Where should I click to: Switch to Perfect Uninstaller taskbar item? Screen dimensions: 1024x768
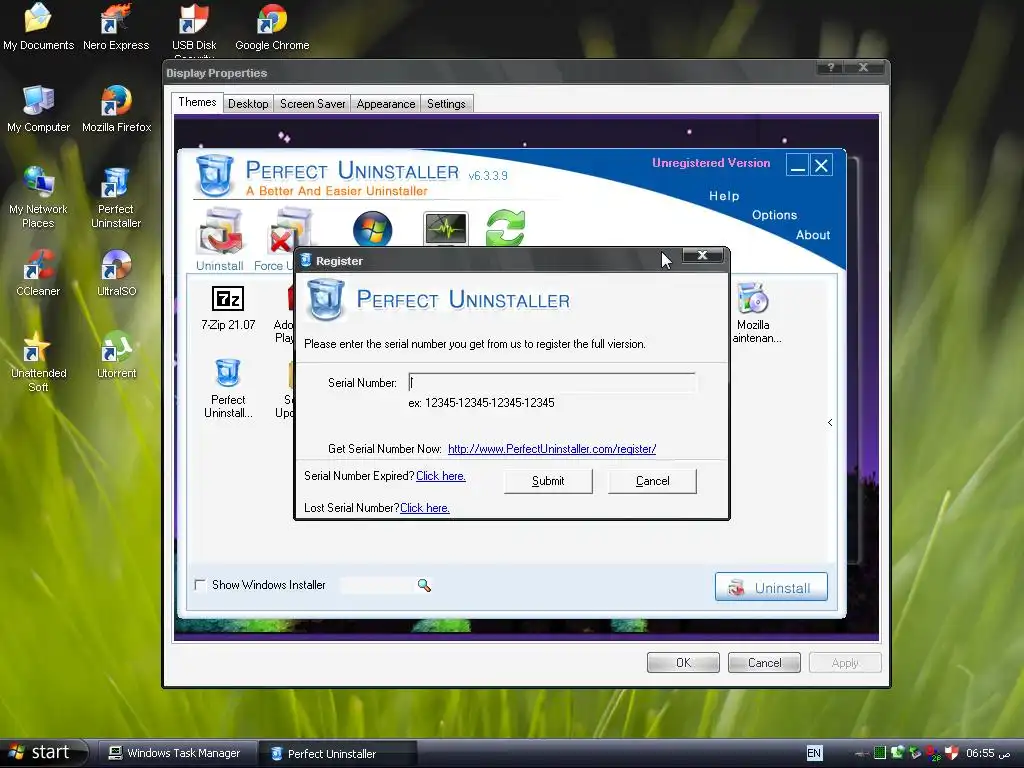coord(337,754)
